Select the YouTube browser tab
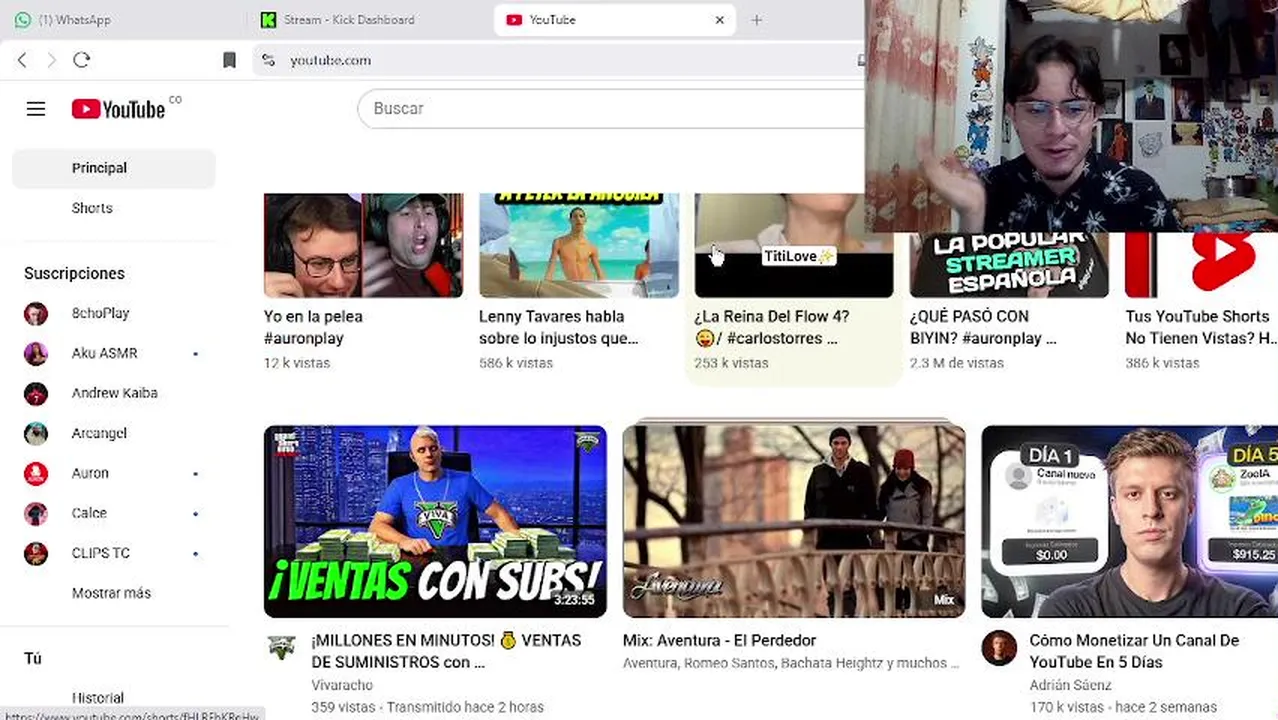Screen dimensions: 1278x720 point(615,20)
